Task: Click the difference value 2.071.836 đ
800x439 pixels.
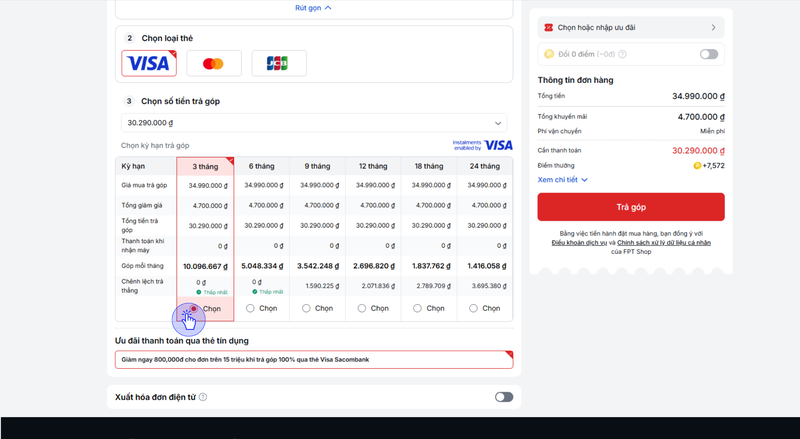Action: [x=378, y=286]
